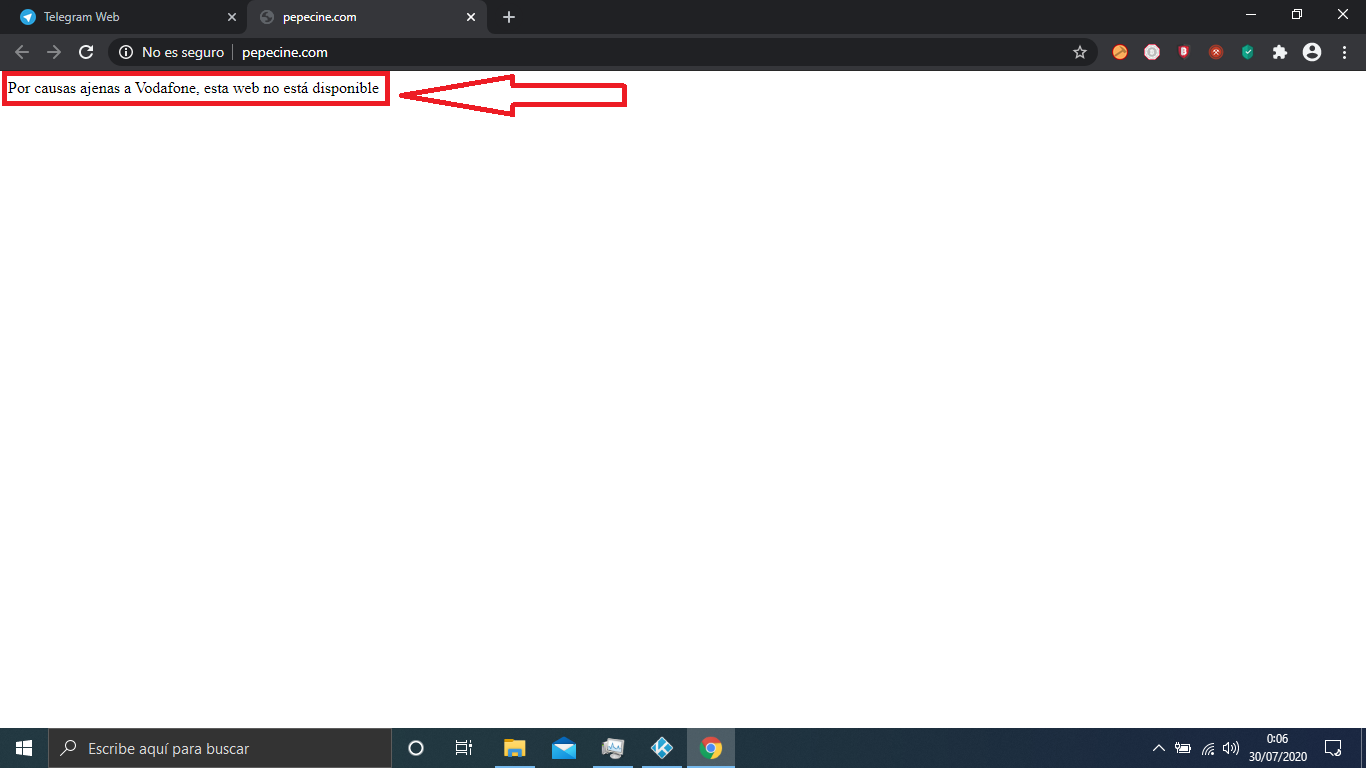Close the Chrome window

click(x=1343, y=15)
